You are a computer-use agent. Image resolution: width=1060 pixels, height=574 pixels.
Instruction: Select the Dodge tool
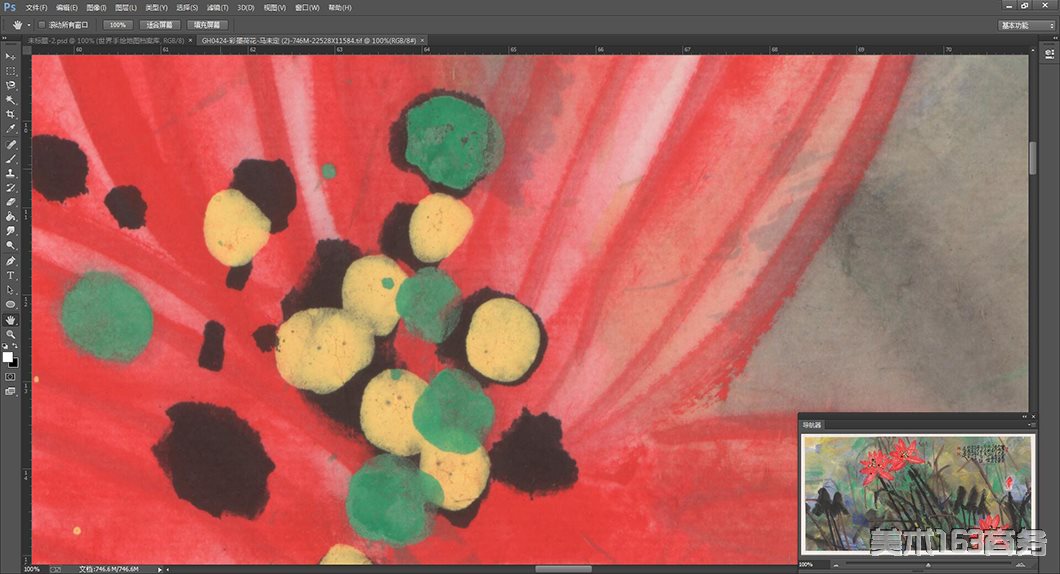[x=10, y=245]
